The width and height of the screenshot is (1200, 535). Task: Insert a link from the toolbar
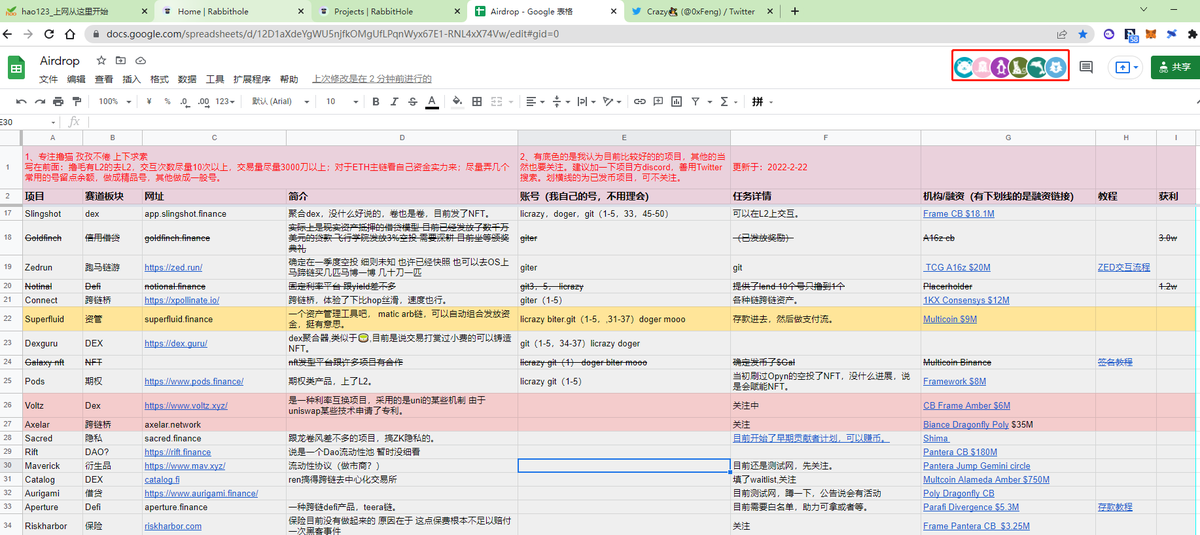tap(639, 101)
